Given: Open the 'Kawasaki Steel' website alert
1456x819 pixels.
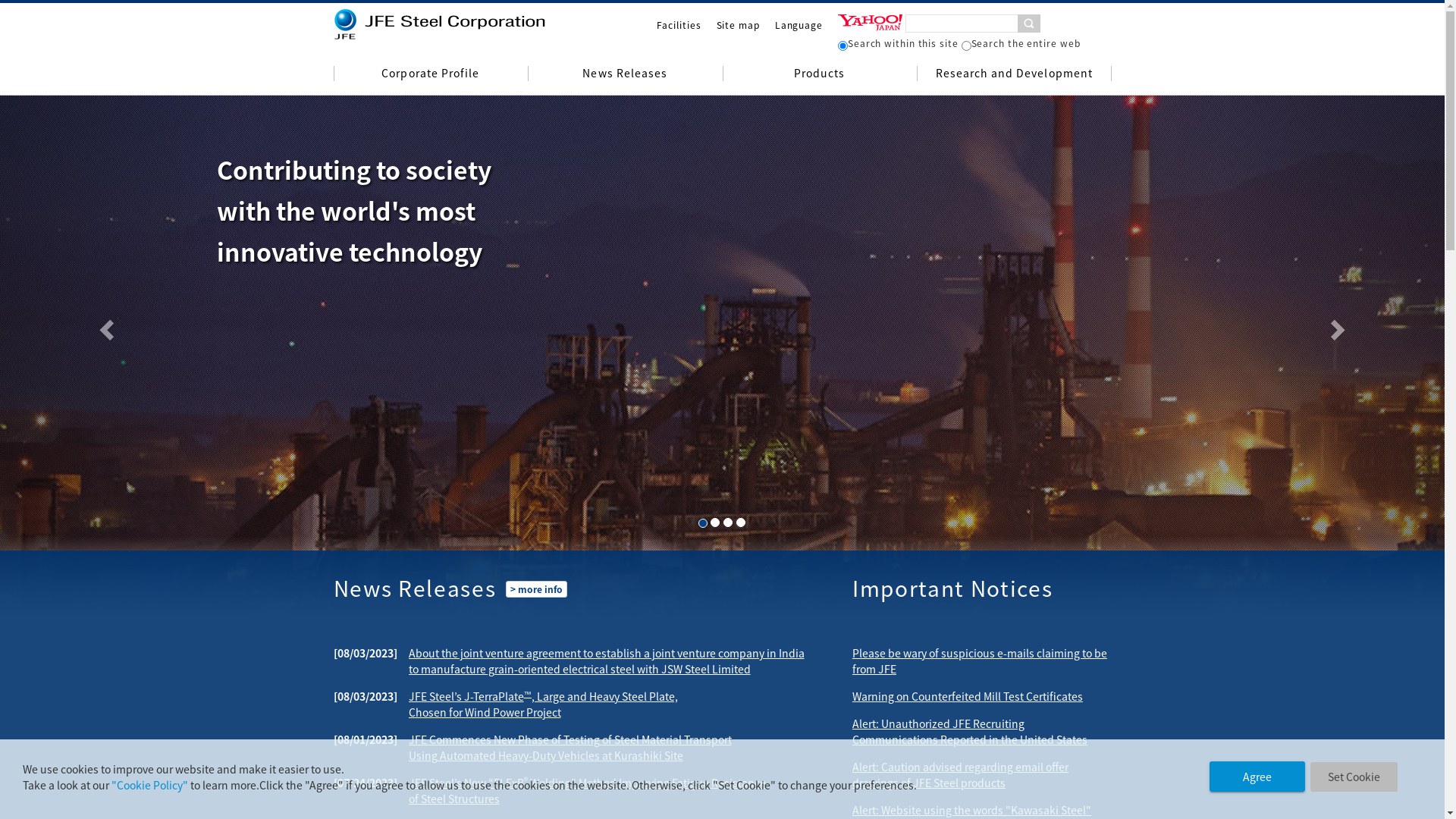Looking at the screenshot, I should point(971,810).
